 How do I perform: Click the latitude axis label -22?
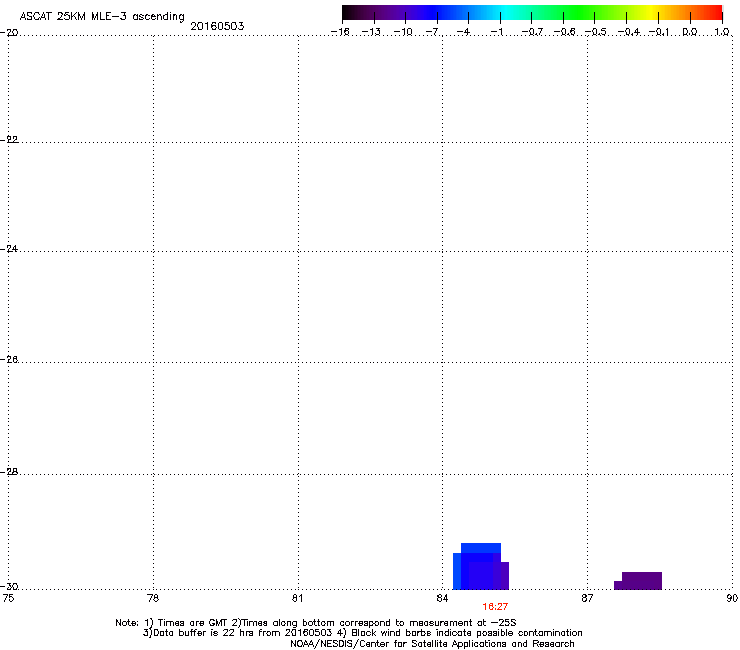[x=9, y=140]
